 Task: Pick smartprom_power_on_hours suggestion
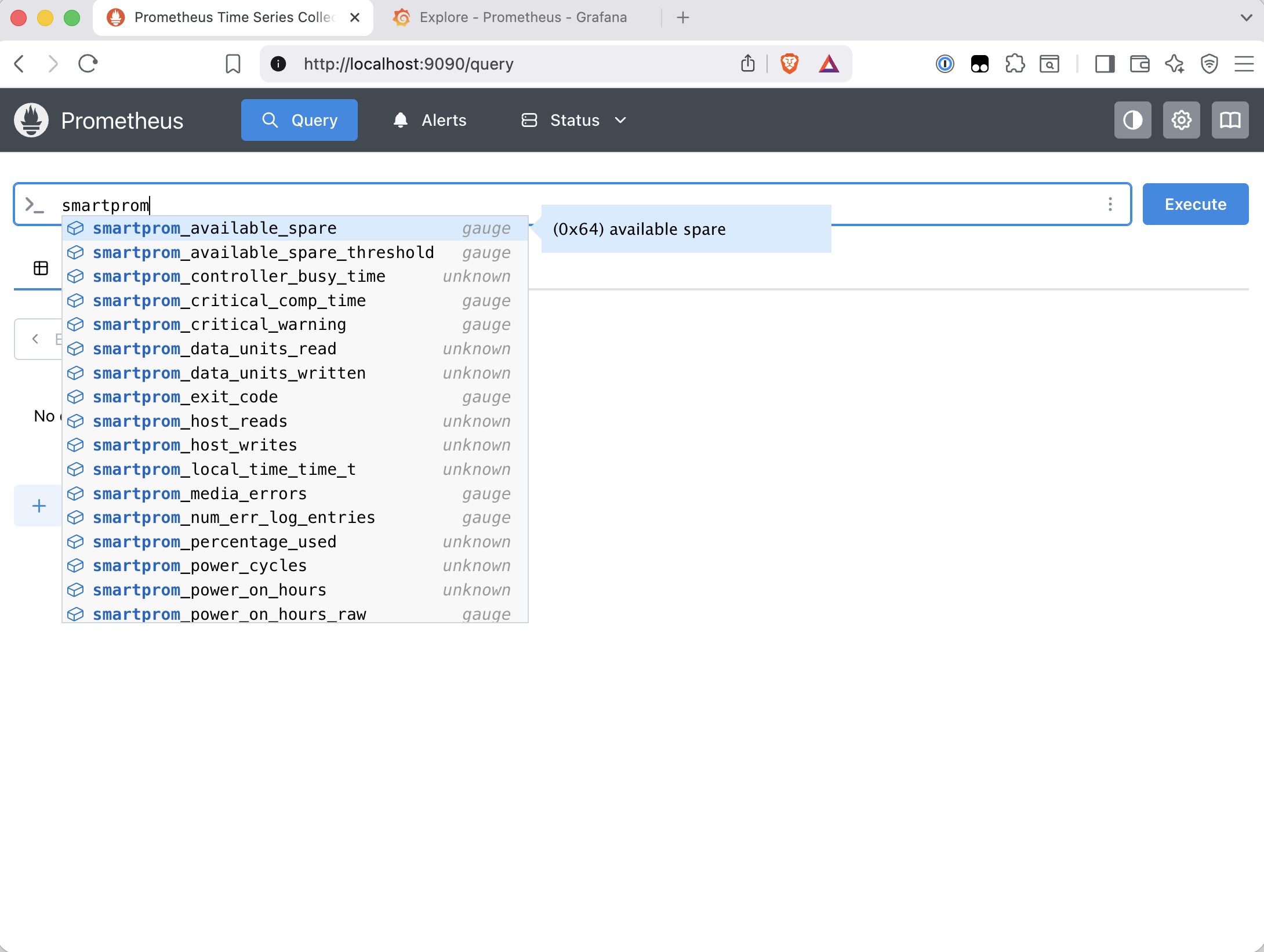295,590
